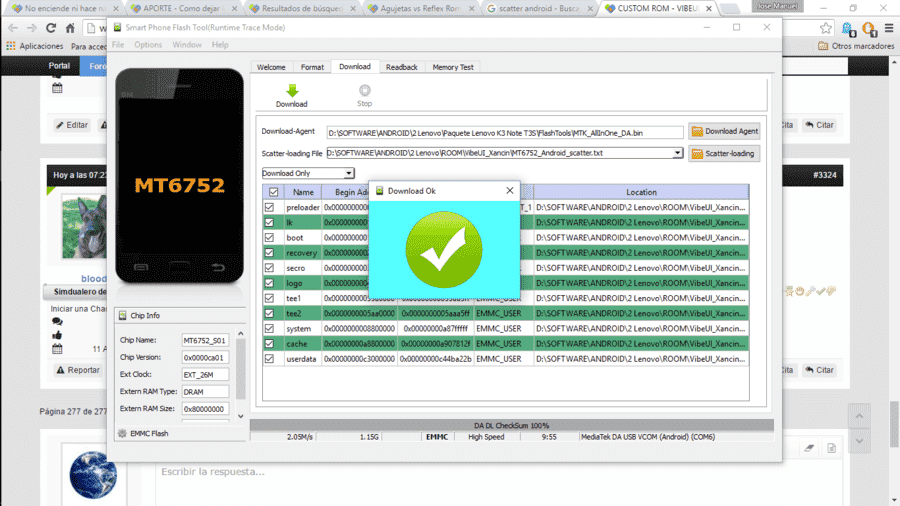Click the Reportar button in forum post
The width and height of the screenshot is (900, 506).
[78, 370]
